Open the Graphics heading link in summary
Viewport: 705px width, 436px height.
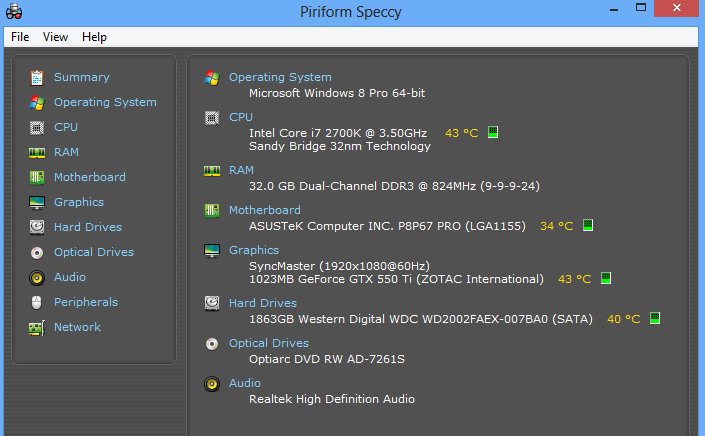(254, 250)
